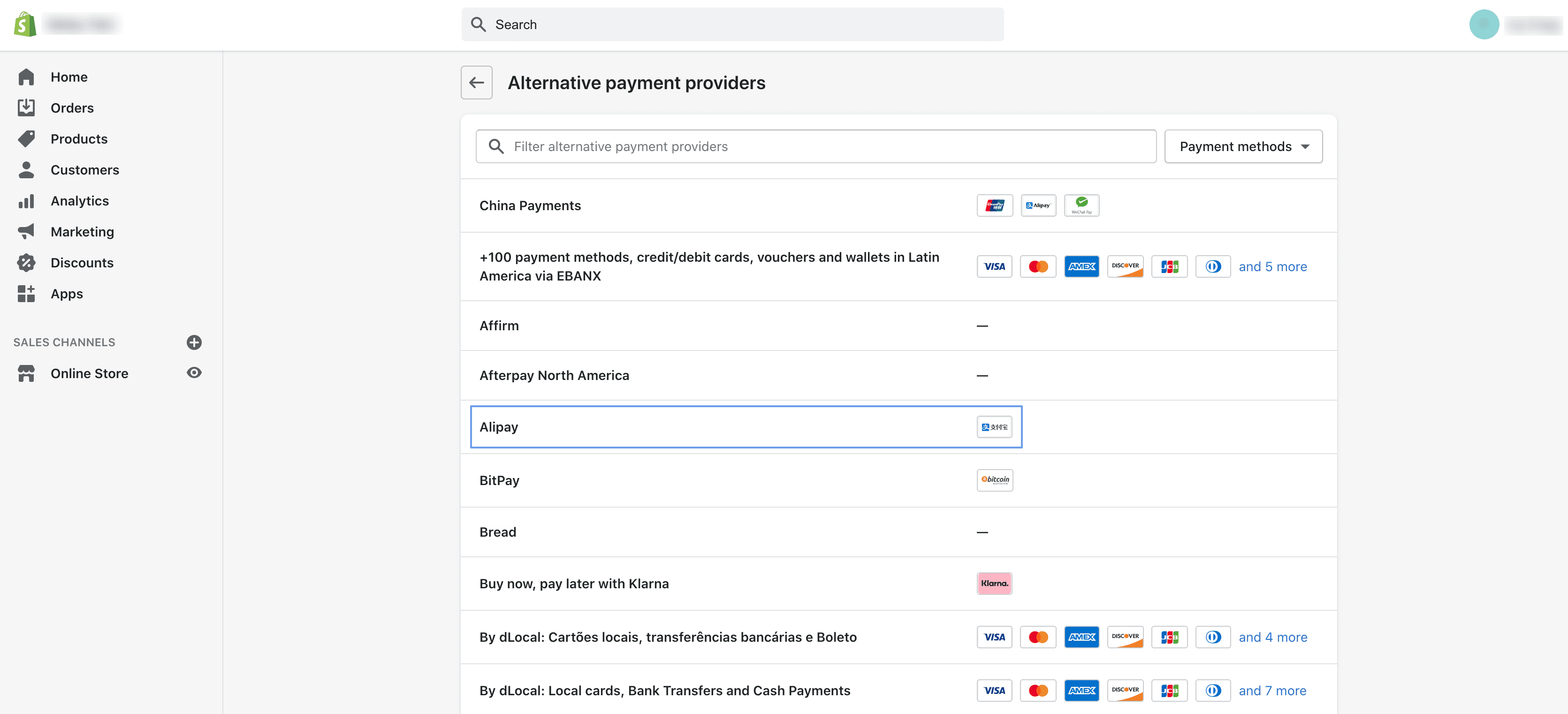Go back with the arrow button

click(477, 83)
